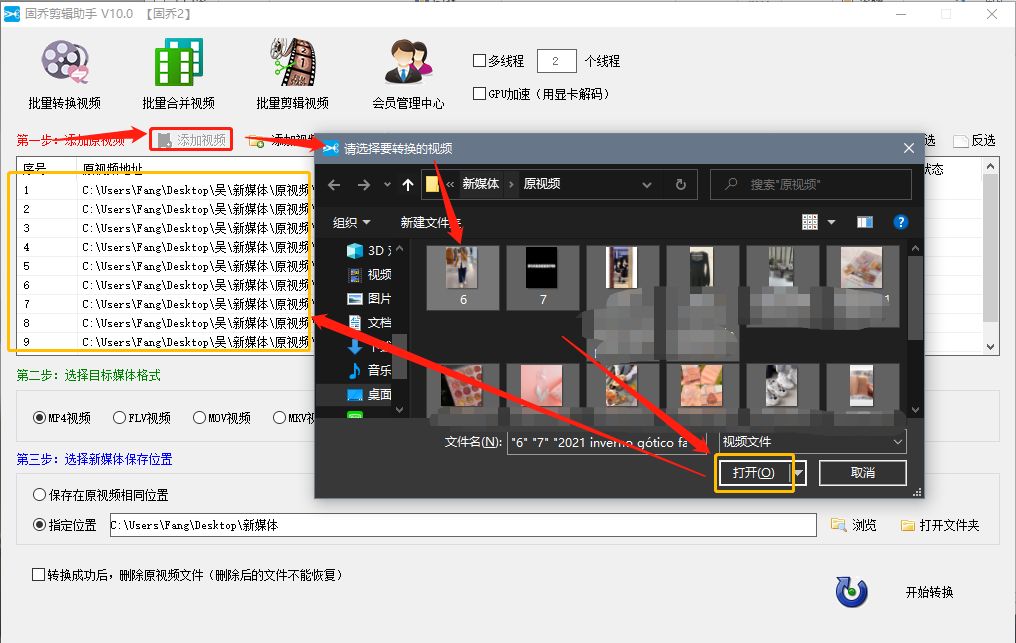Screen dimensions: 1016x643
Task: Go up one folder level
Action: click(x=408, y=185)
